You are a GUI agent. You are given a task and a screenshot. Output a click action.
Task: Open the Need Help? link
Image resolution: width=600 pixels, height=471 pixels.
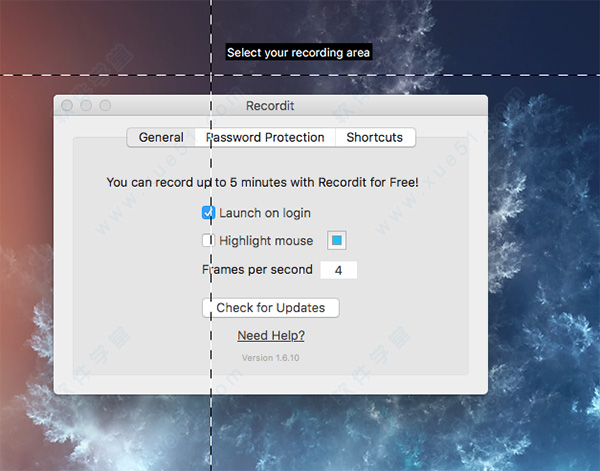click(271, 336)
